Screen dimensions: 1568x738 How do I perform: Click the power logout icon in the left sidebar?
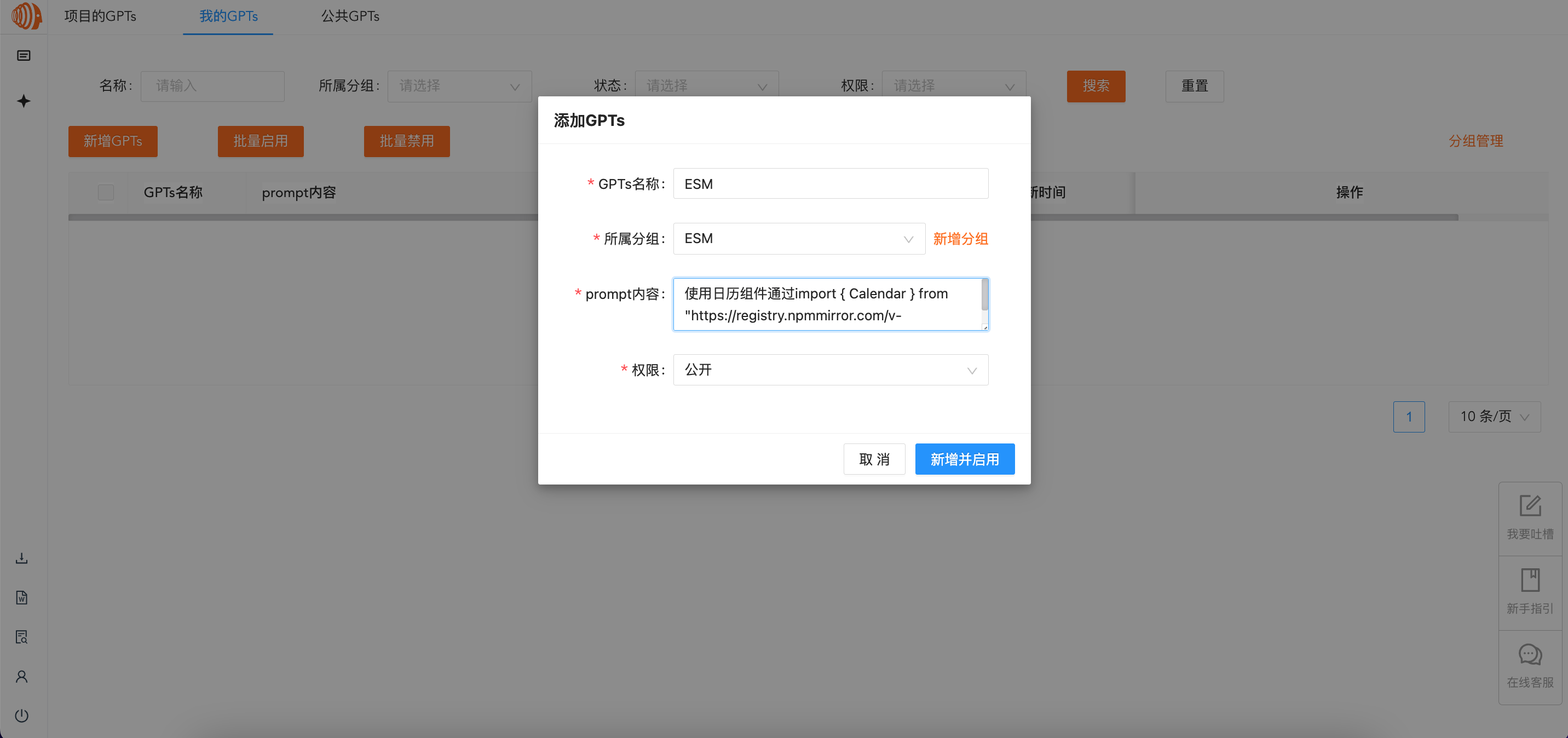tap(22, 716)
